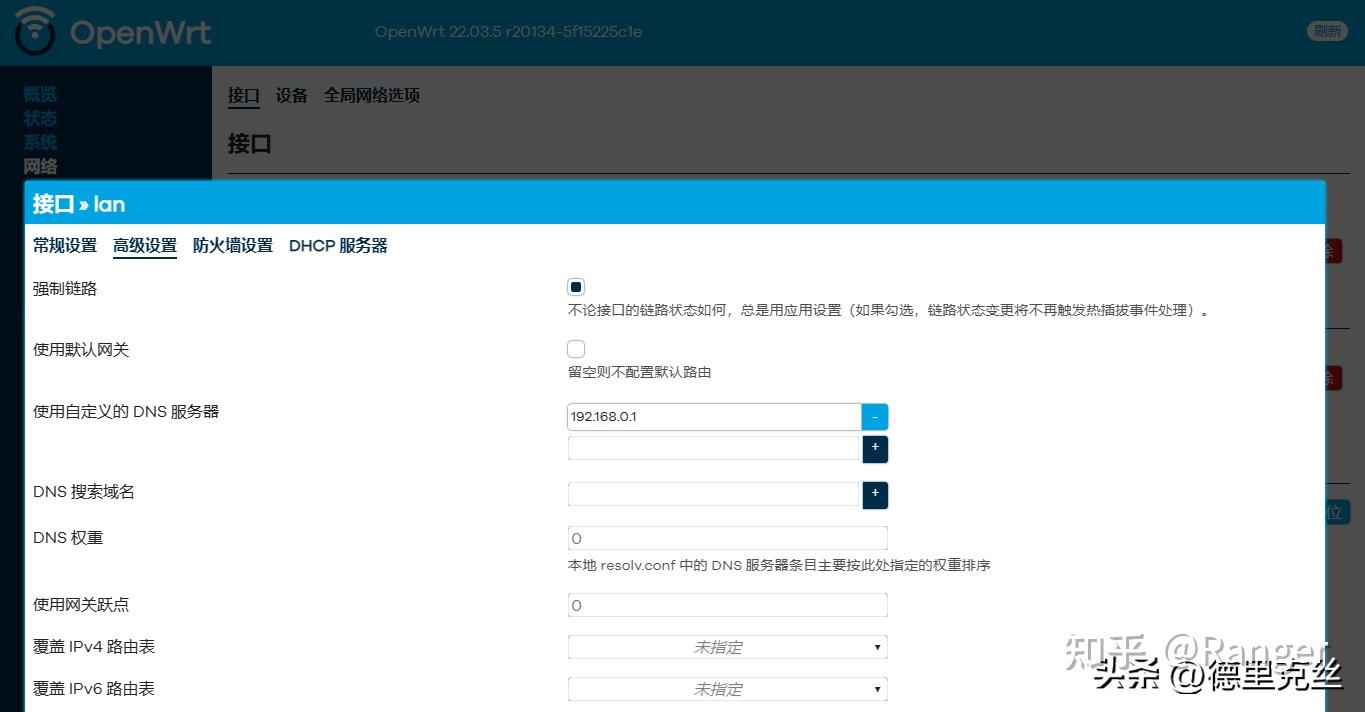Select 防火墙设置 in the dialog
Viewport: 1365px width, 712px height.
coord(231,245)
